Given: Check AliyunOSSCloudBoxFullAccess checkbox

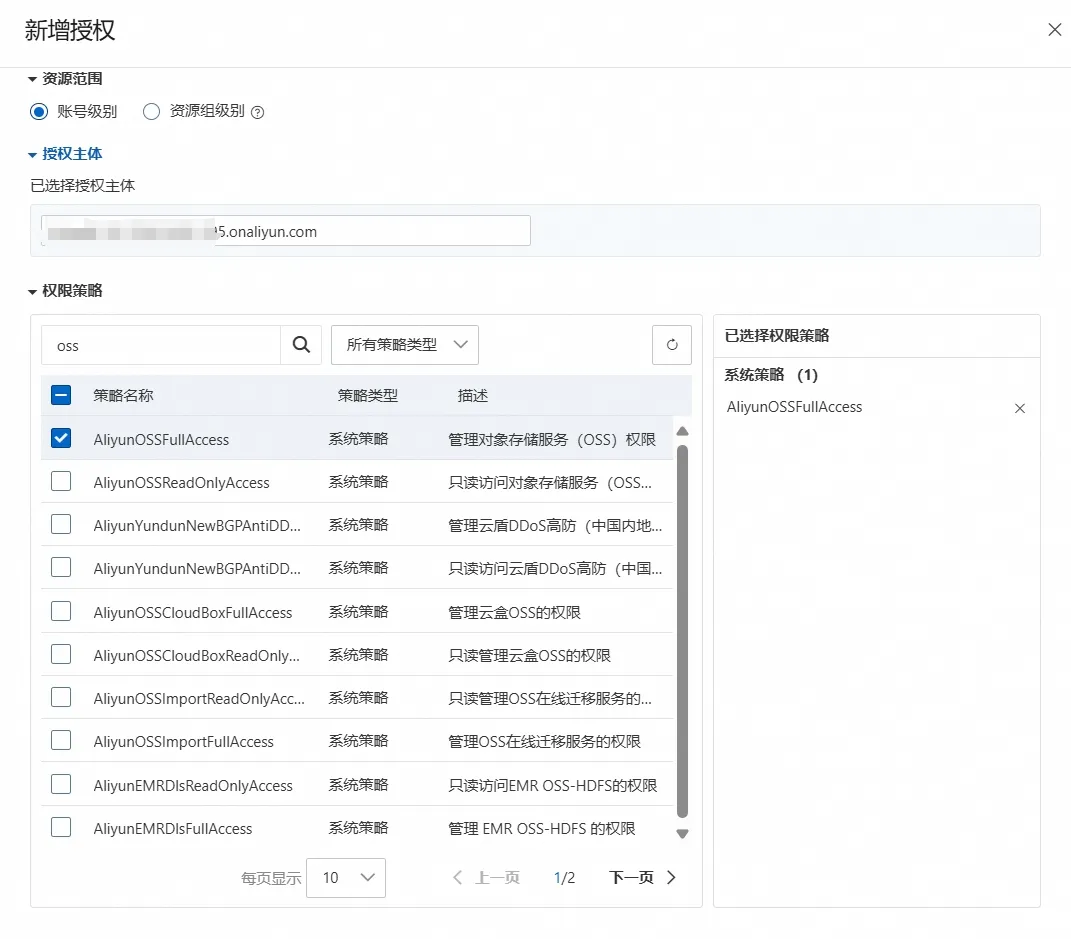Looking at the screenshot, I should (61, 611).
